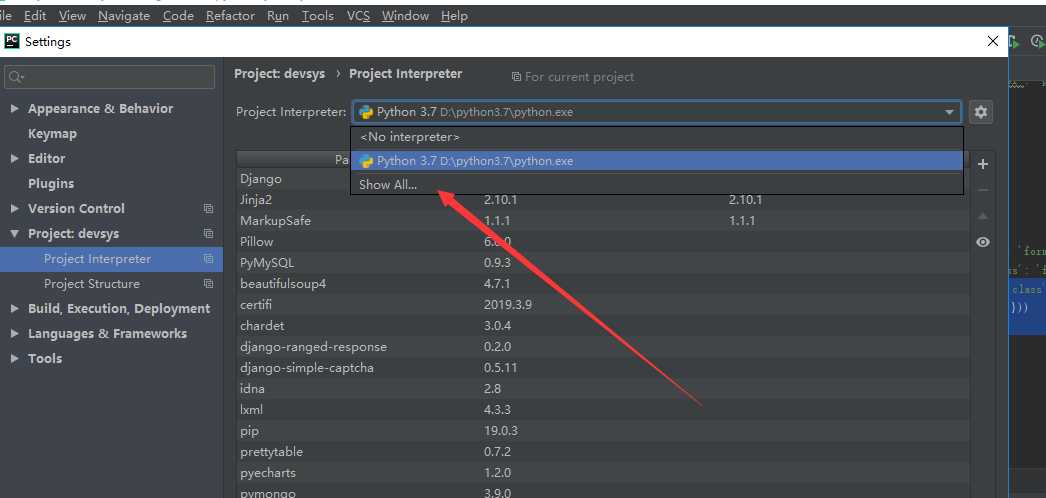Image resolution: width=1046 pixels, height=498 pixels.
Task: Click Project: devsys breadcrumb link
Action: tap(280, 74)
